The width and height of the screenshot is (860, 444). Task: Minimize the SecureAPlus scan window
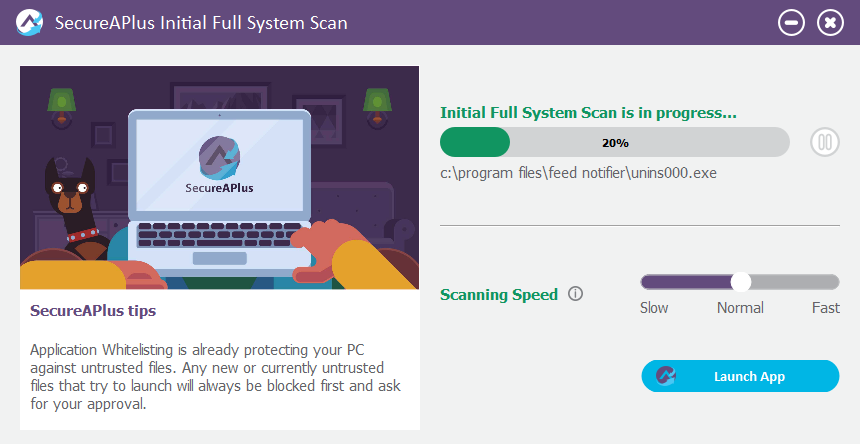coord(791,22)
